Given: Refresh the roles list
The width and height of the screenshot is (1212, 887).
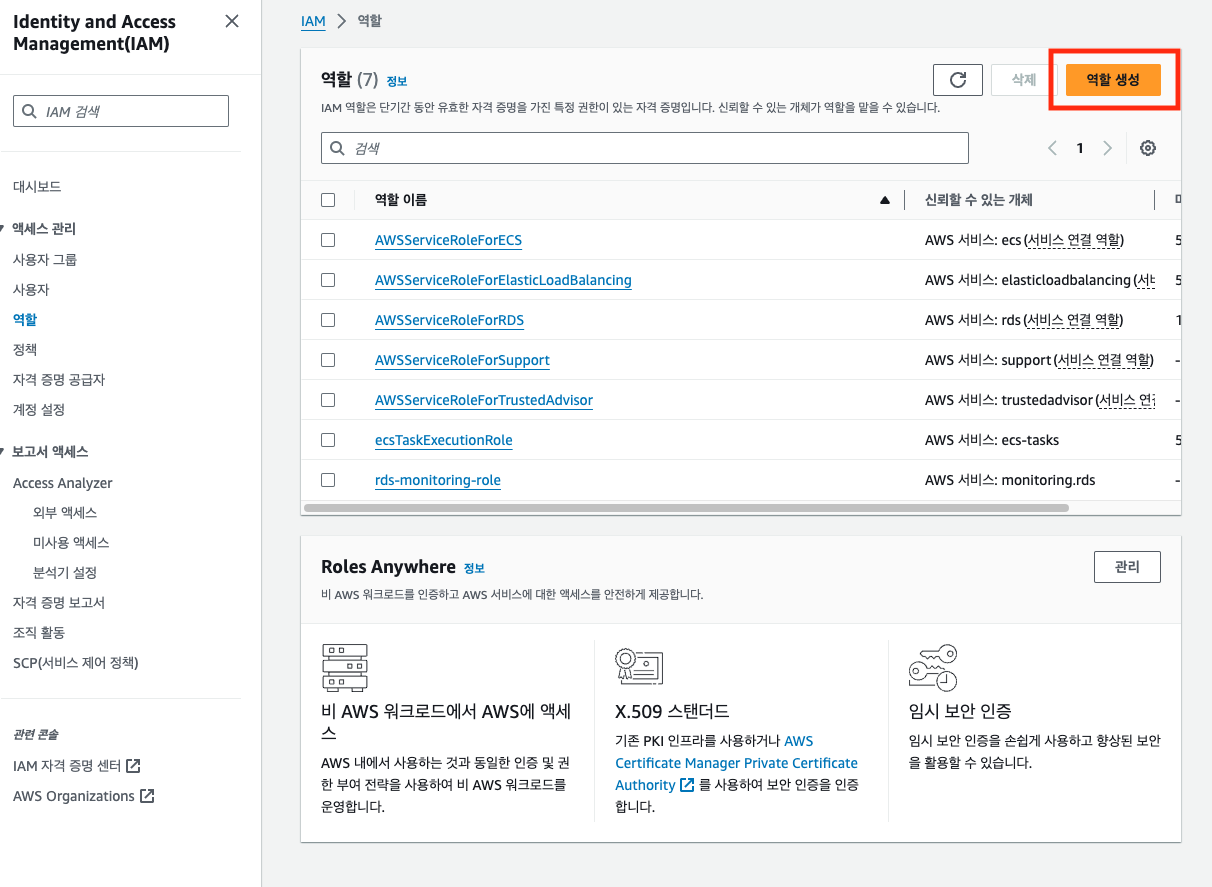Looking at the screenshot, I should [958, 80].
